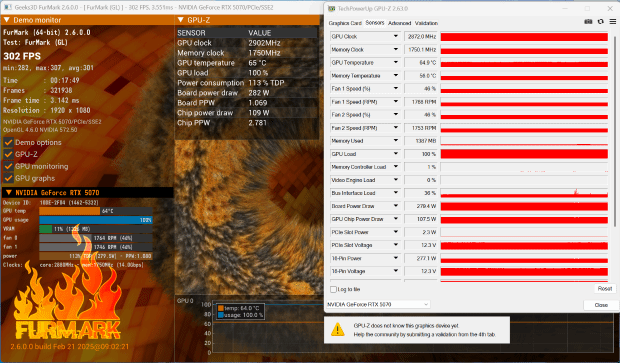Image resolution: width=620 pixels, height=363 pixels.
Task: Disable the GPU graphs checkbox
Action: (x=8, y=178)
